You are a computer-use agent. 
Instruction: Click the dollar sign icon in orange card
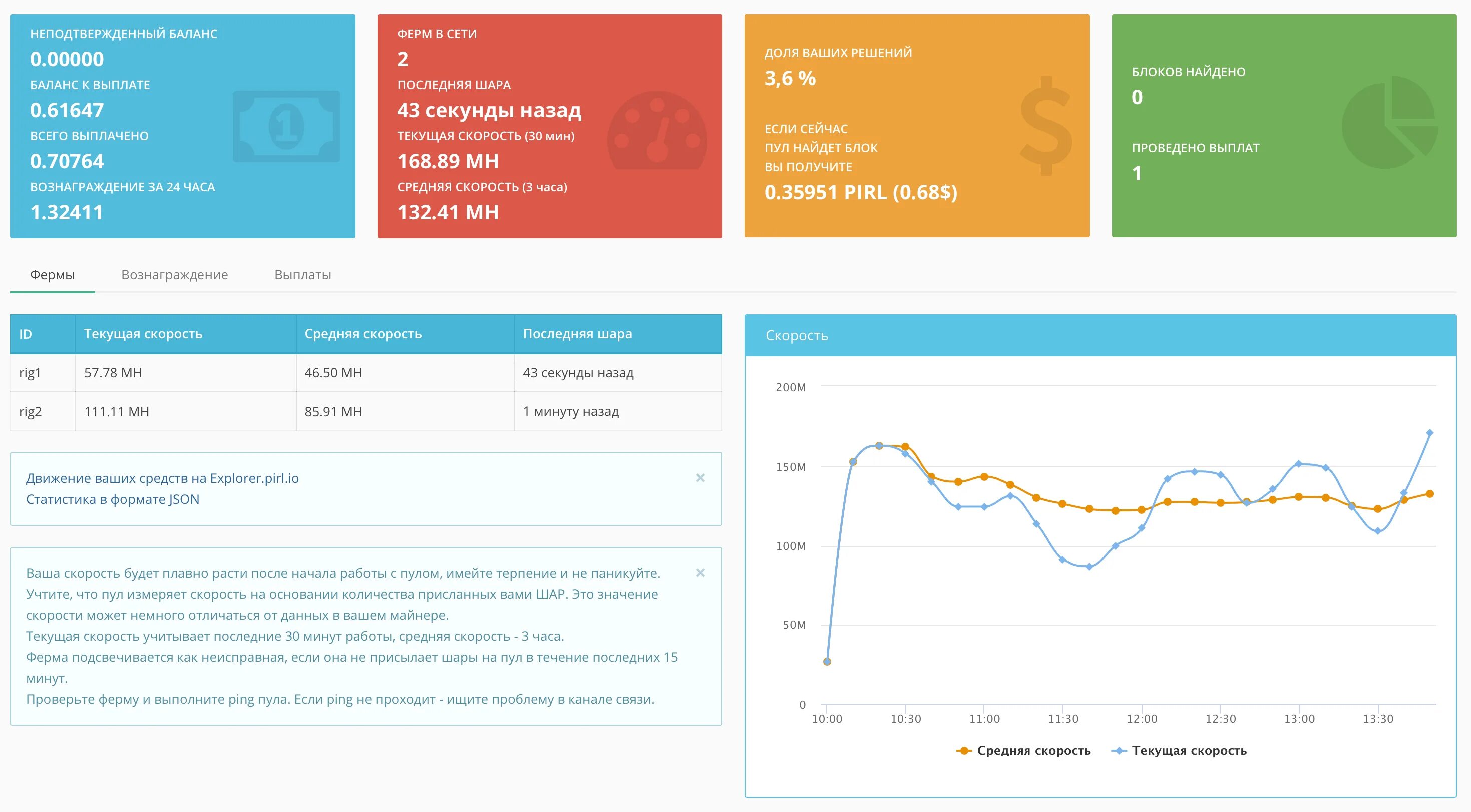(1045, 126)
